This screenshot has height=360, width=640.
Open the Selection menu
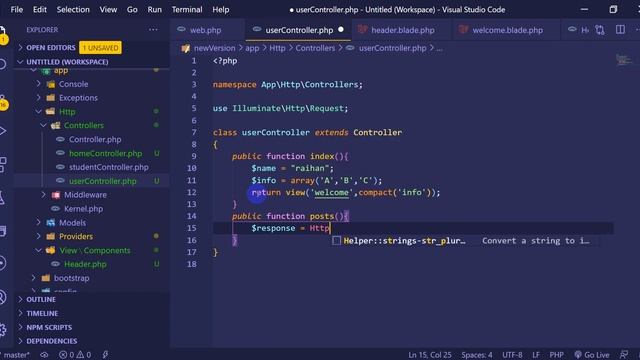click(x=73, y=9)
